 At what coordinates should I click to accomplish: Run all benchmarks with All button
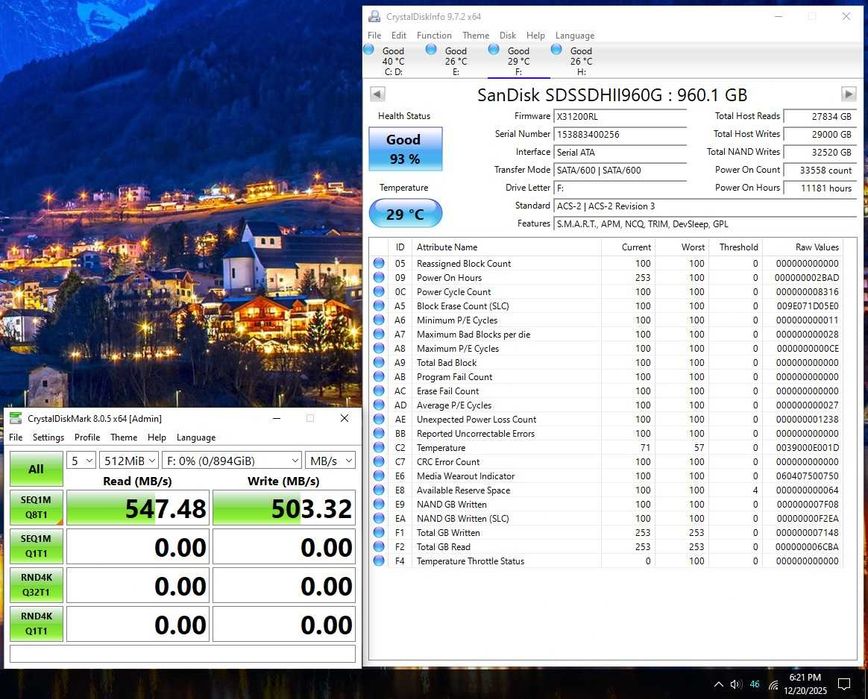37,469
